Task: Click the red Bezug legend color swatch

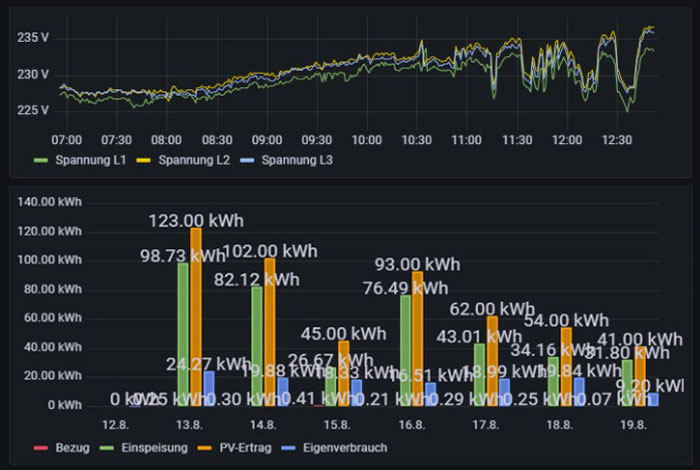Action: coord(41,448)
